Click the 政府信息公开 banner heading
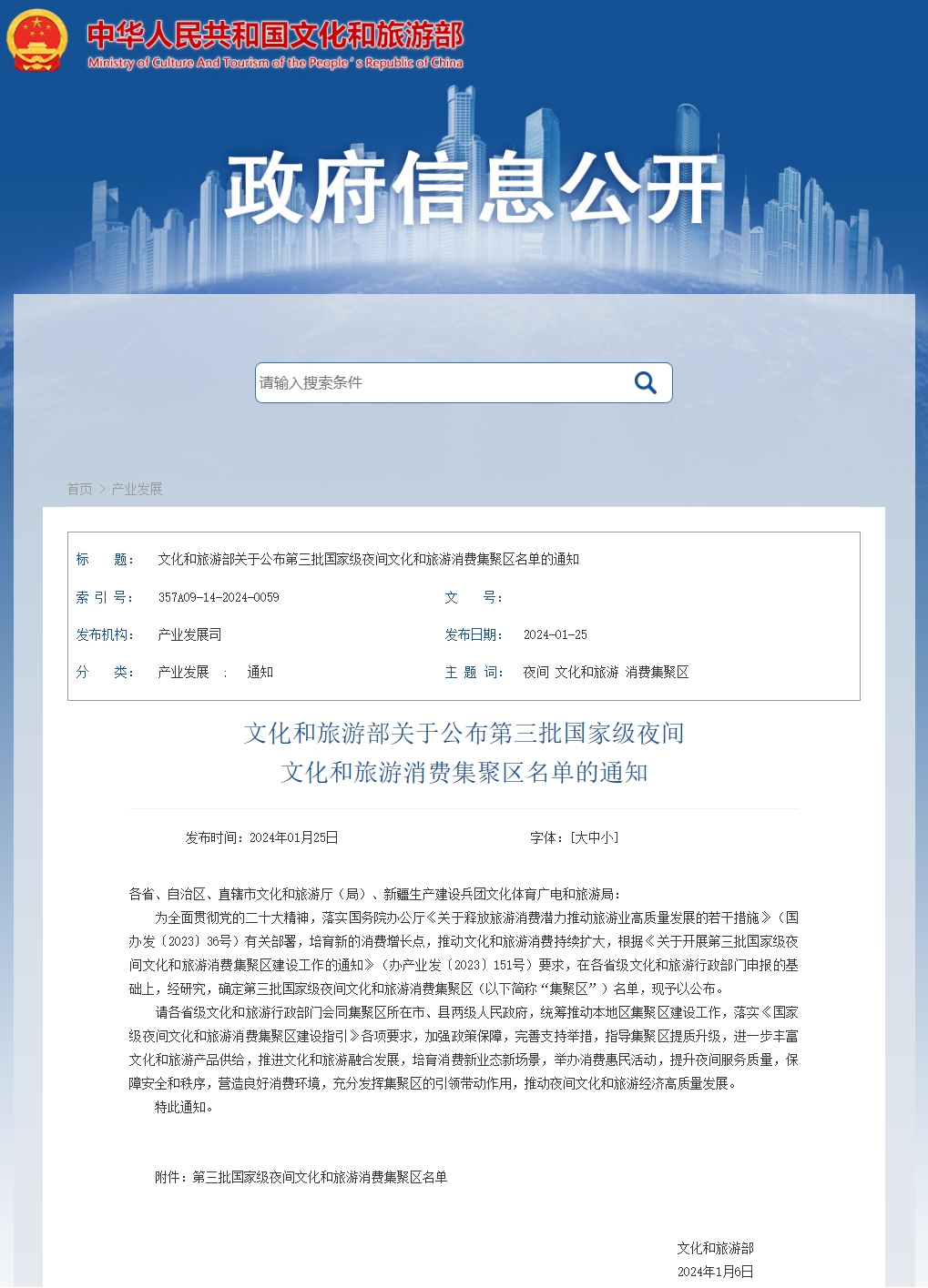The image size is (928, 1288). tap(474, 188)
